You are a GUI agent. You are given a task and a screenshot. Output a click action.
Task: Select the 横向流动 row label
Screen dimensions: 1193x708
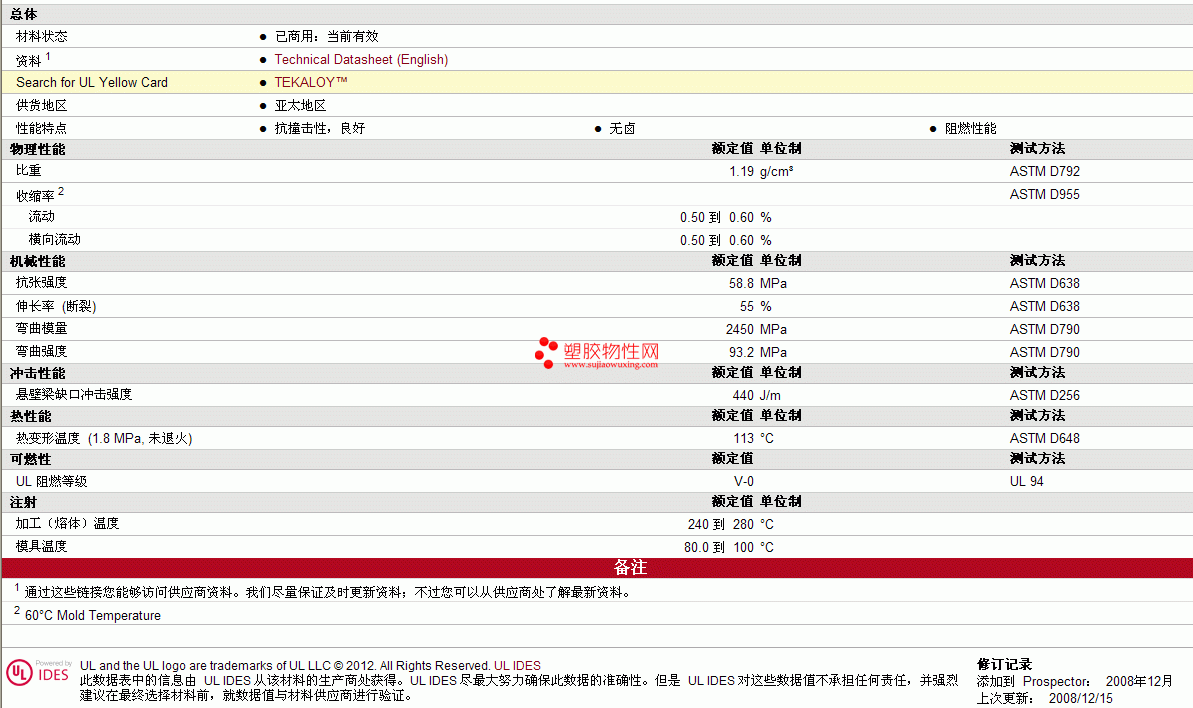tap(55, 240)
